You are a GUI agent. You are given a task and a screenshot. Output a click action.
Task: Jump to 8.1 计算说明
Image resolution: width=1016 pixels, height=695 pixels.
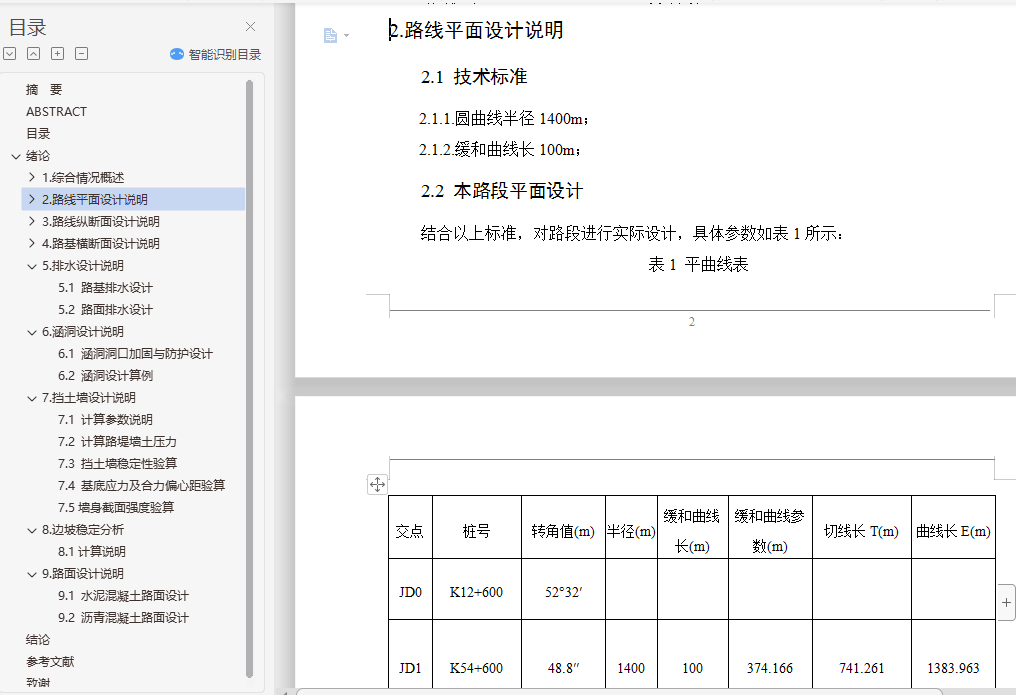pyautogui.click(x=91, y=552)
